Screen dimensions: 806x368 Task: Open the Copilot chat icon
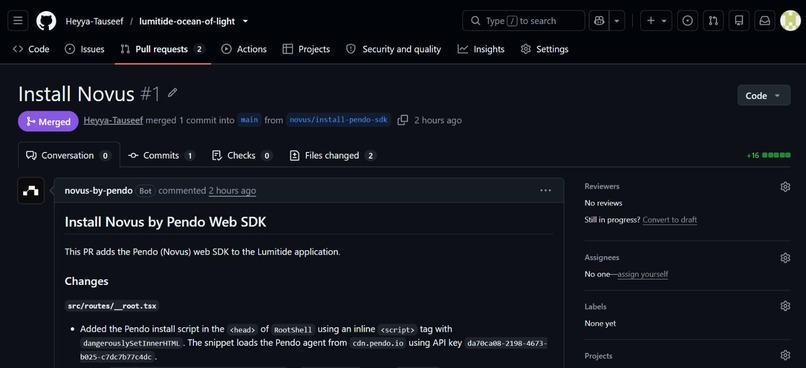pos(599,21)
